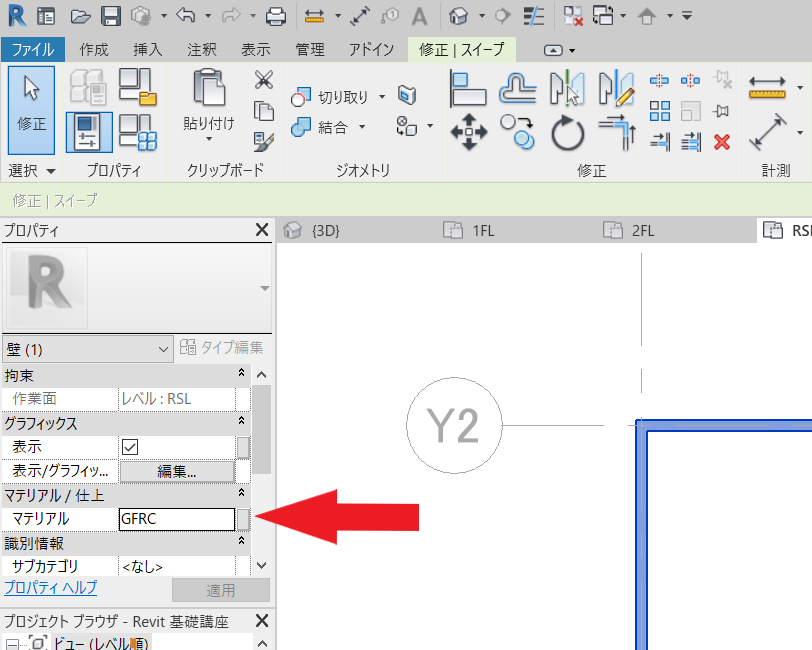This screenshot has width=812, height=650.
Task: Select Mirror - Draw Axis icon
Action: pyautogui.click(x=616, y=88)
